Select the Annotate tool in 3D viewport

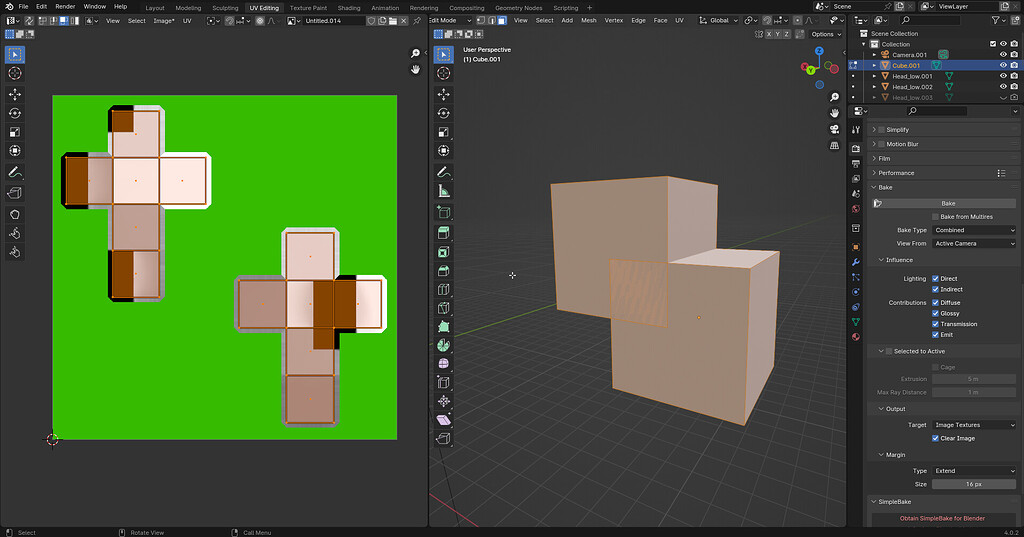(x=443, y=172)
